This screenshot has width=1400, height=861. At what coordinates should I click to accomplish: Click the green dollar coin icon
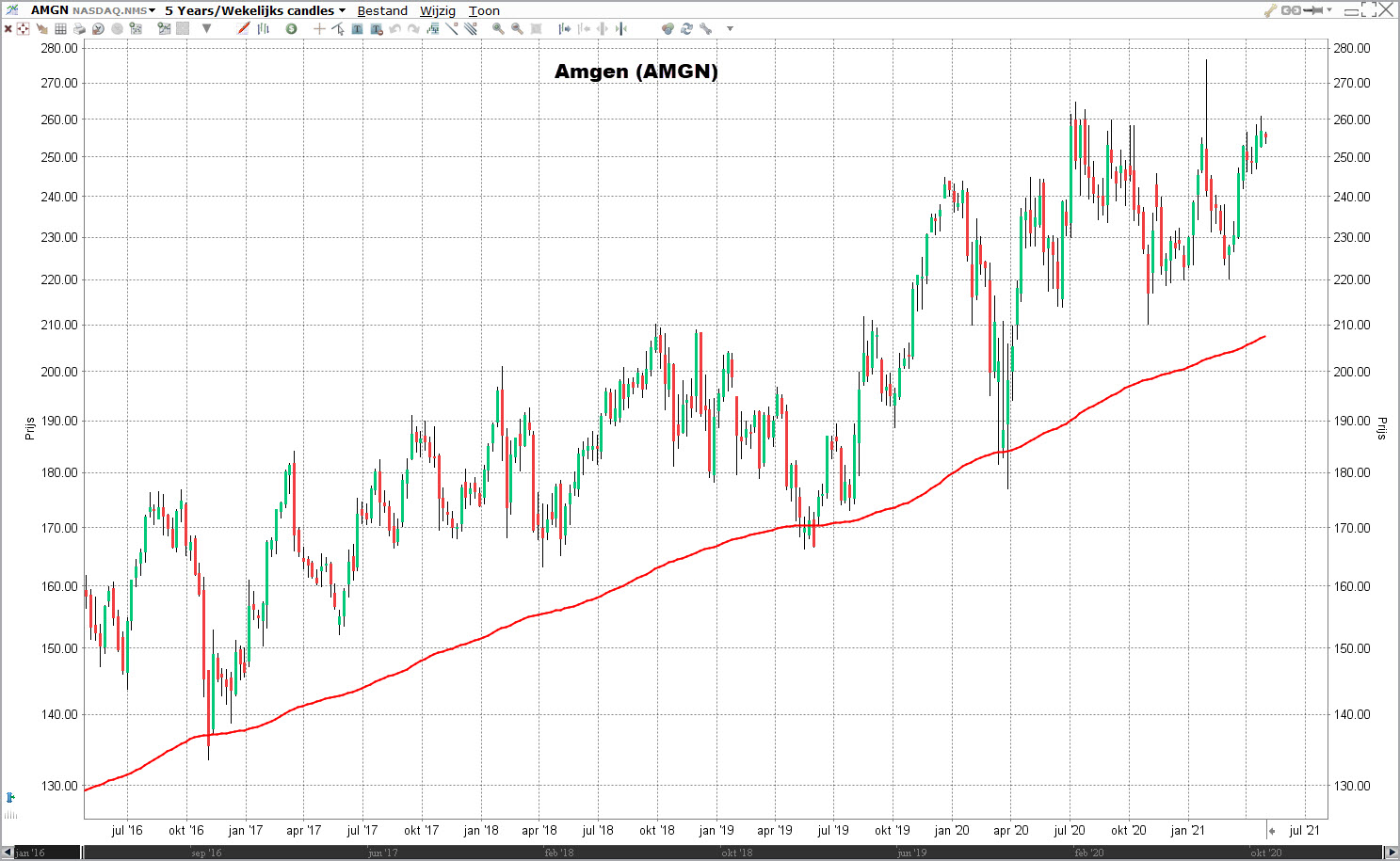291,28
